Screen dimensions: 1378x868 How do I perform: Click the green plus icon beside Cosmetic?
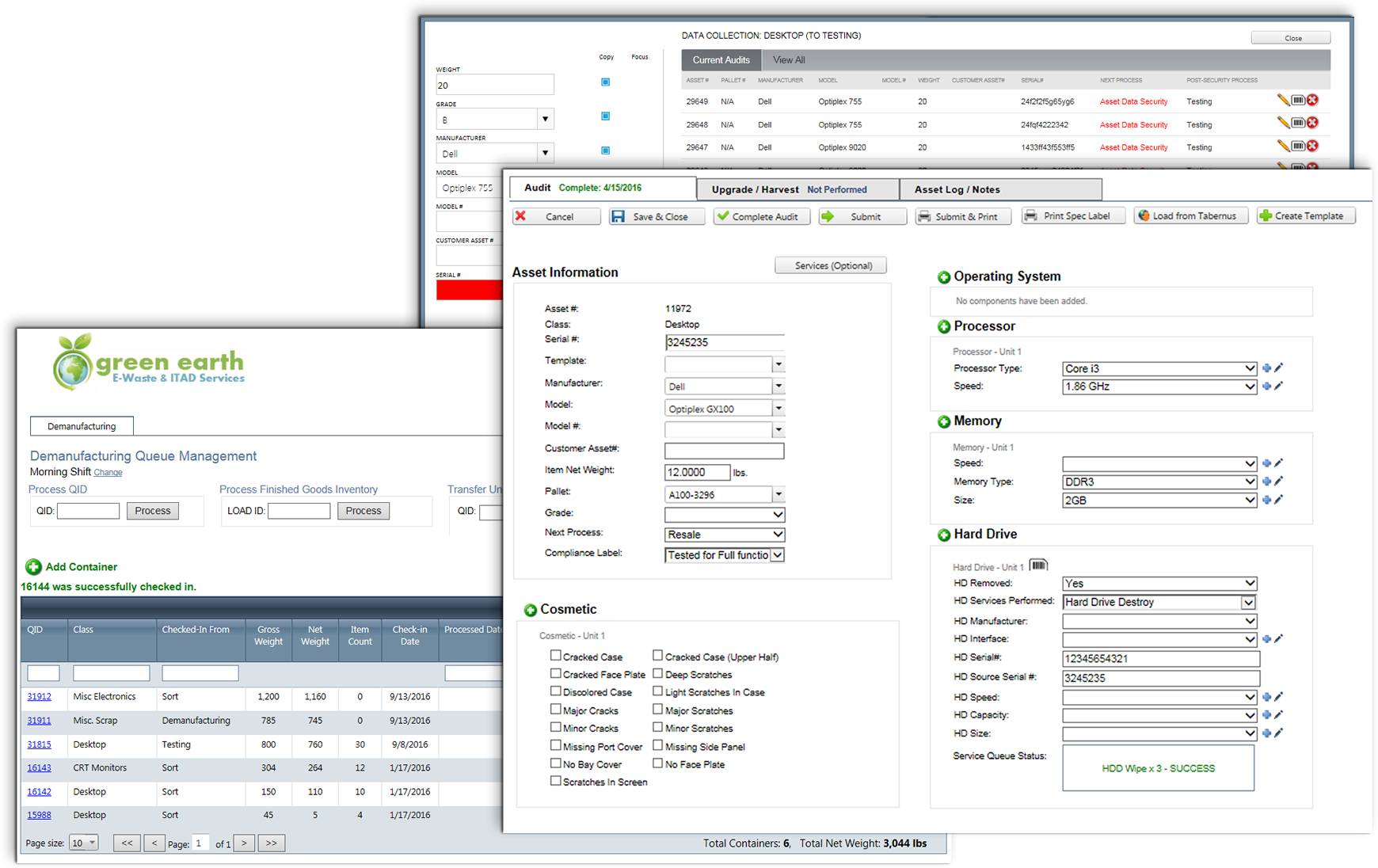coord(530,611)
